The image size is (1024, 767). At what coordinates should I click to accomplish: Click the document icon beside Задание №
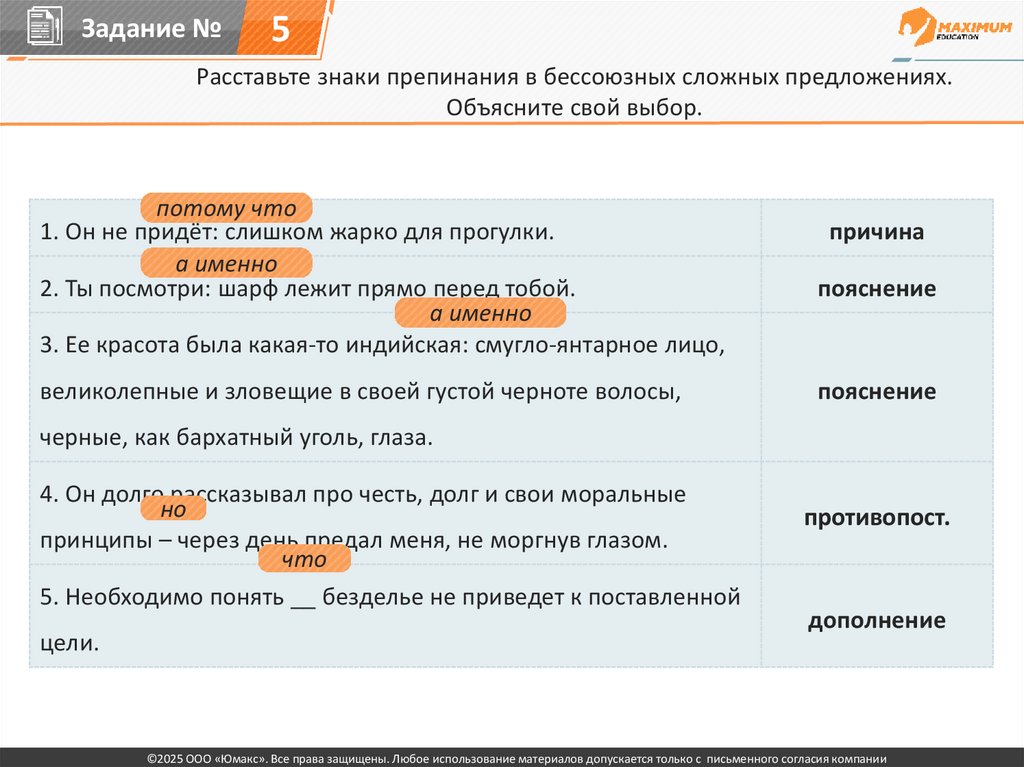tap(44, 27)
